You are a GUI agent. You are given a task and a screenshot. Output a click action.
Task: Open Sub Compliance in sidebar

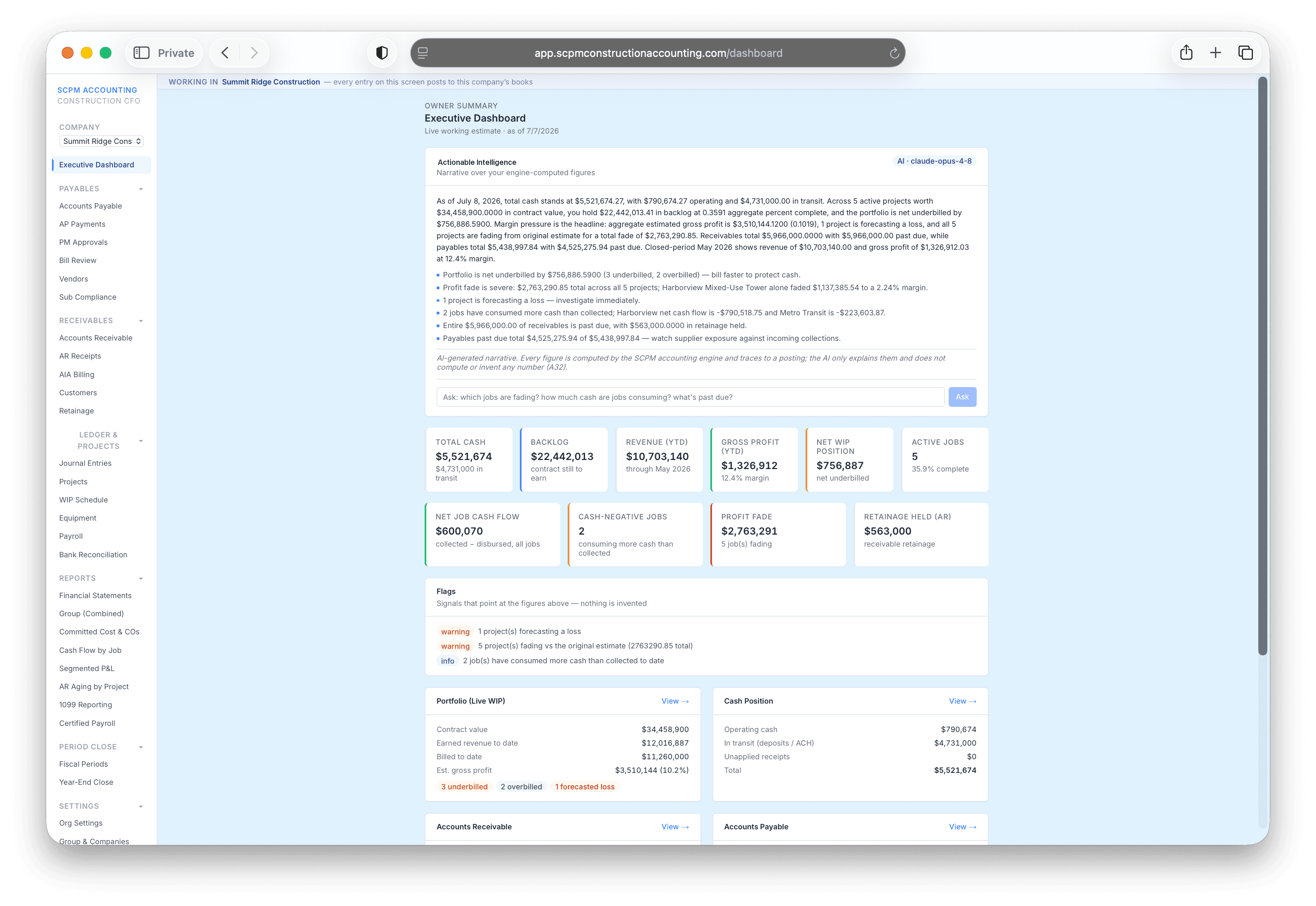(87, 297)
